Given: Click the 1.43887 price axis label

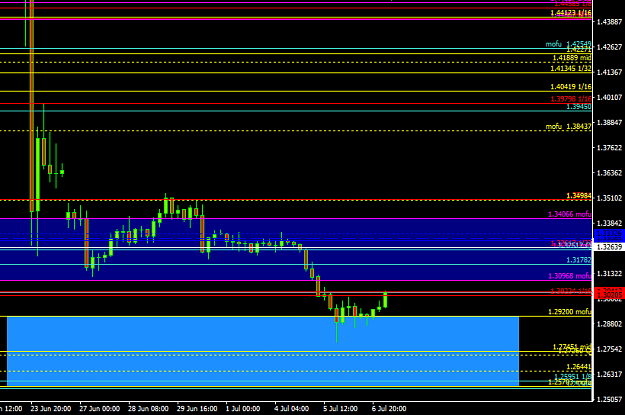Looking at the screenshot, I should click(x=609, y=22).
